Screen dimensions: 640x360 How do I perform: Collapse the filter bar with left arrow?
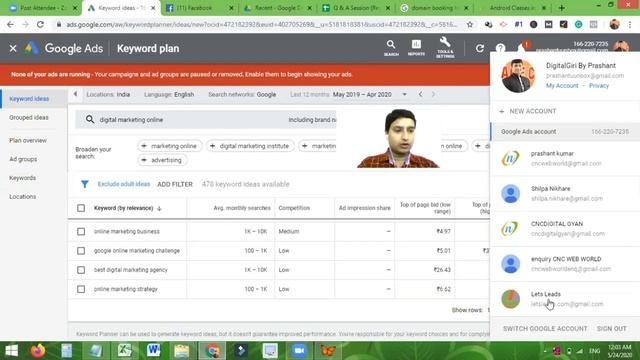click(x=76, y=94)
